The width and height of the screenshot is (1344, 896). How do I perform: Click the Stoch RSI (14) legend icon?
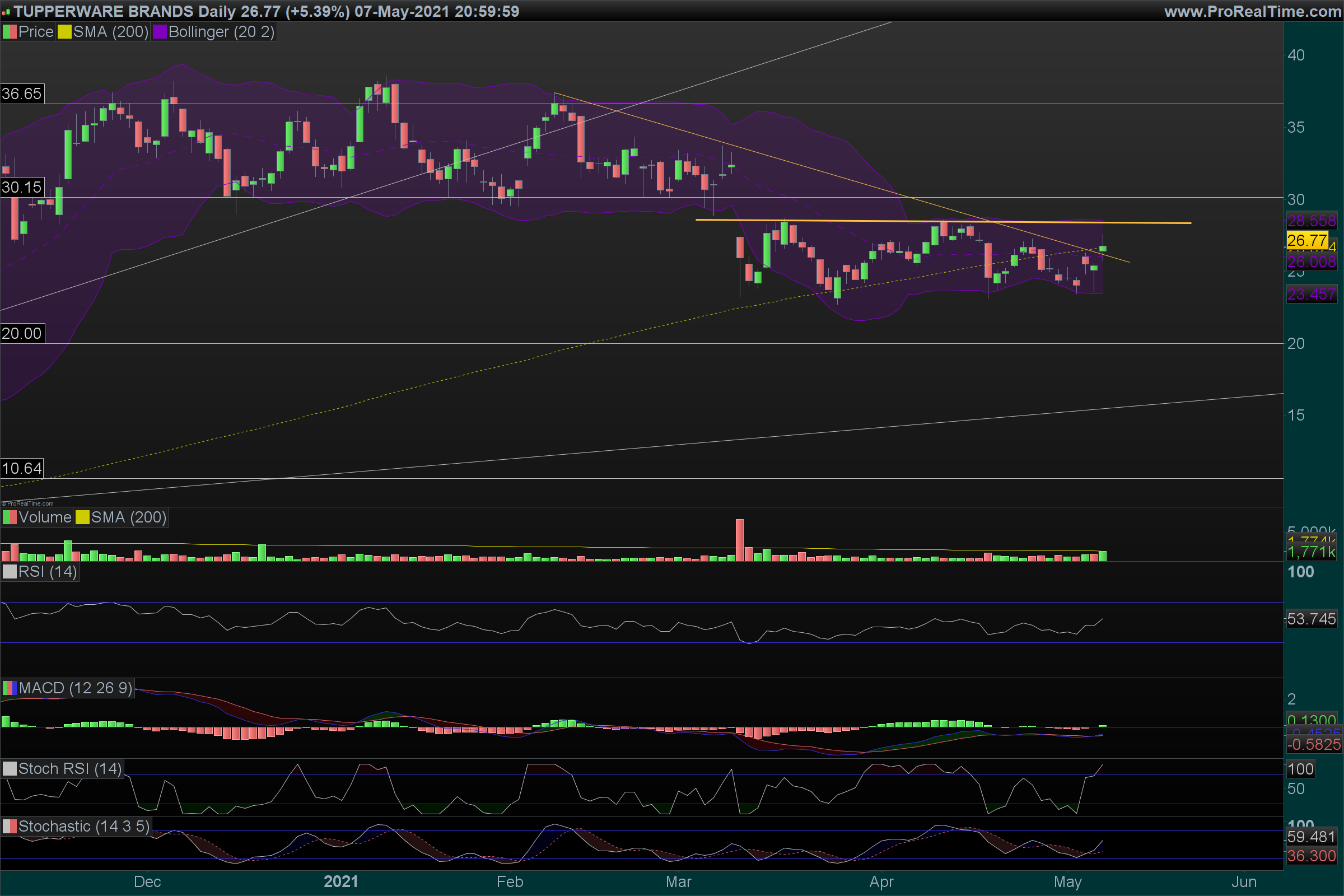click(10, 769)
